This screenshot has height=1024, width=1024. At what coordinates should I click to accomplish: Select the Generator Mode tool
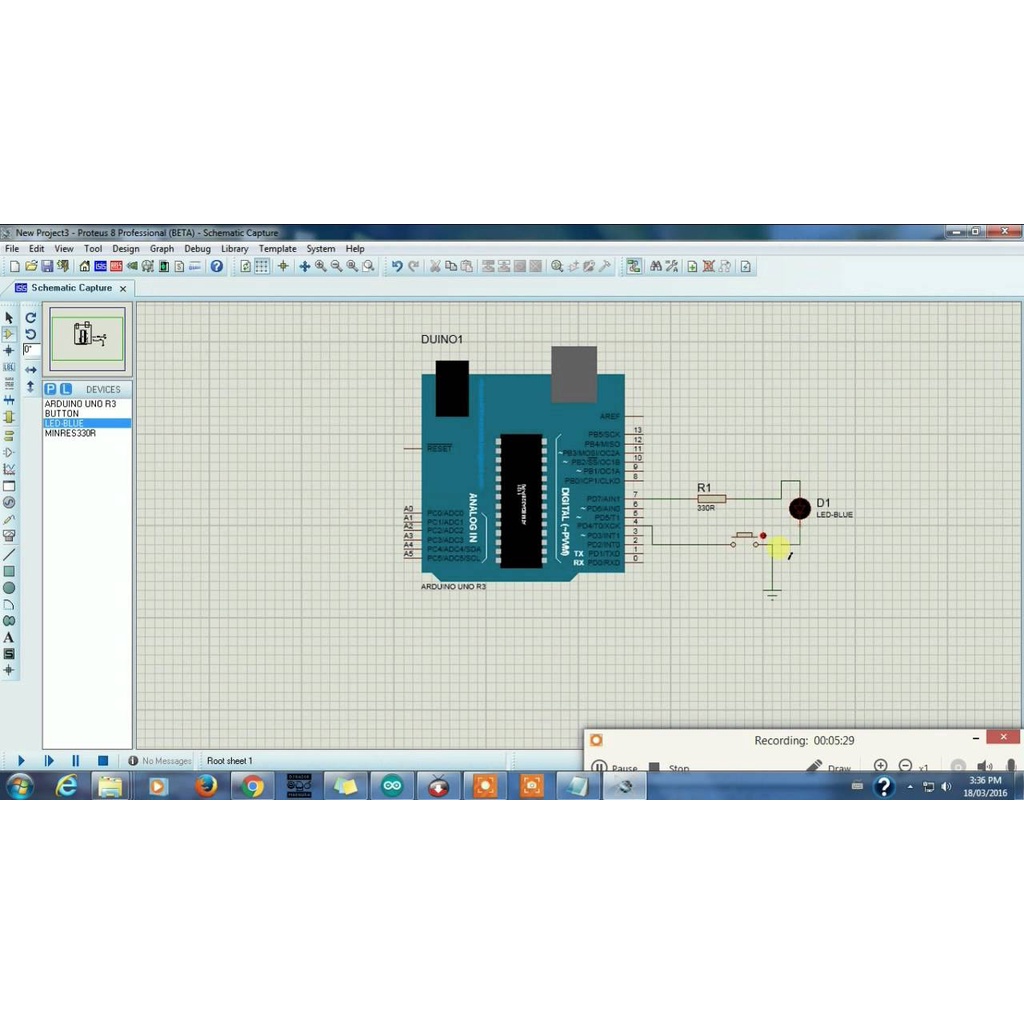pyautogui.click(x=9, y=502)
